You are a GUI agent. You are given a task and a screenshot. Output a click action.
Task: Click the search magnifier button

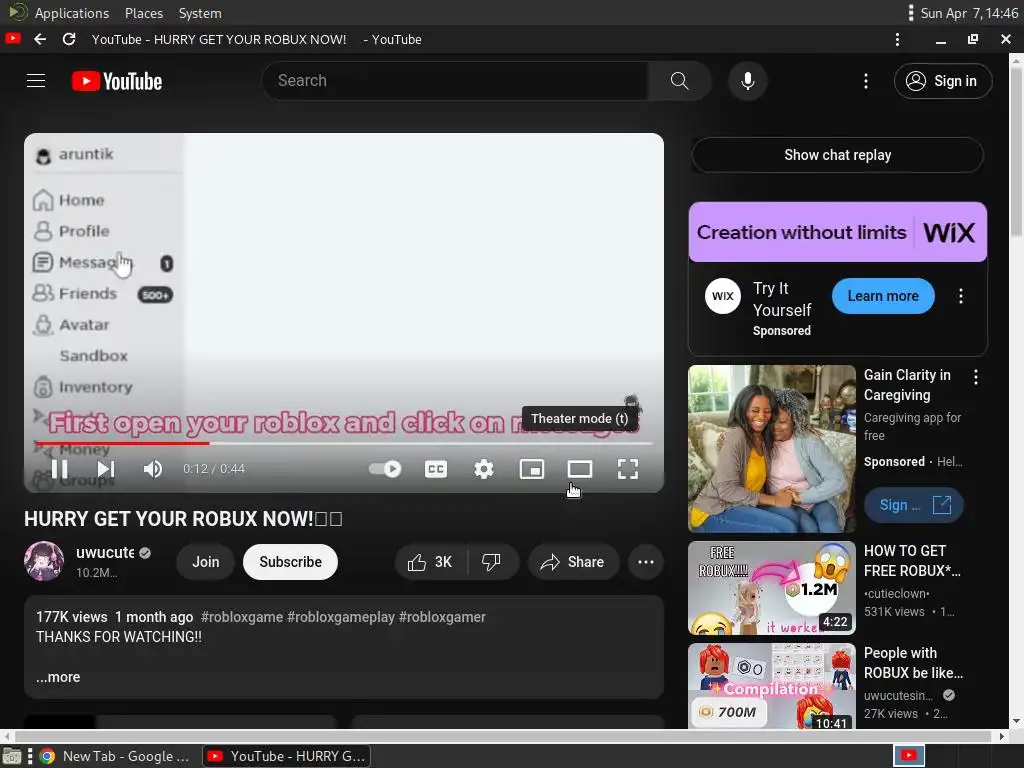point(679,81)
